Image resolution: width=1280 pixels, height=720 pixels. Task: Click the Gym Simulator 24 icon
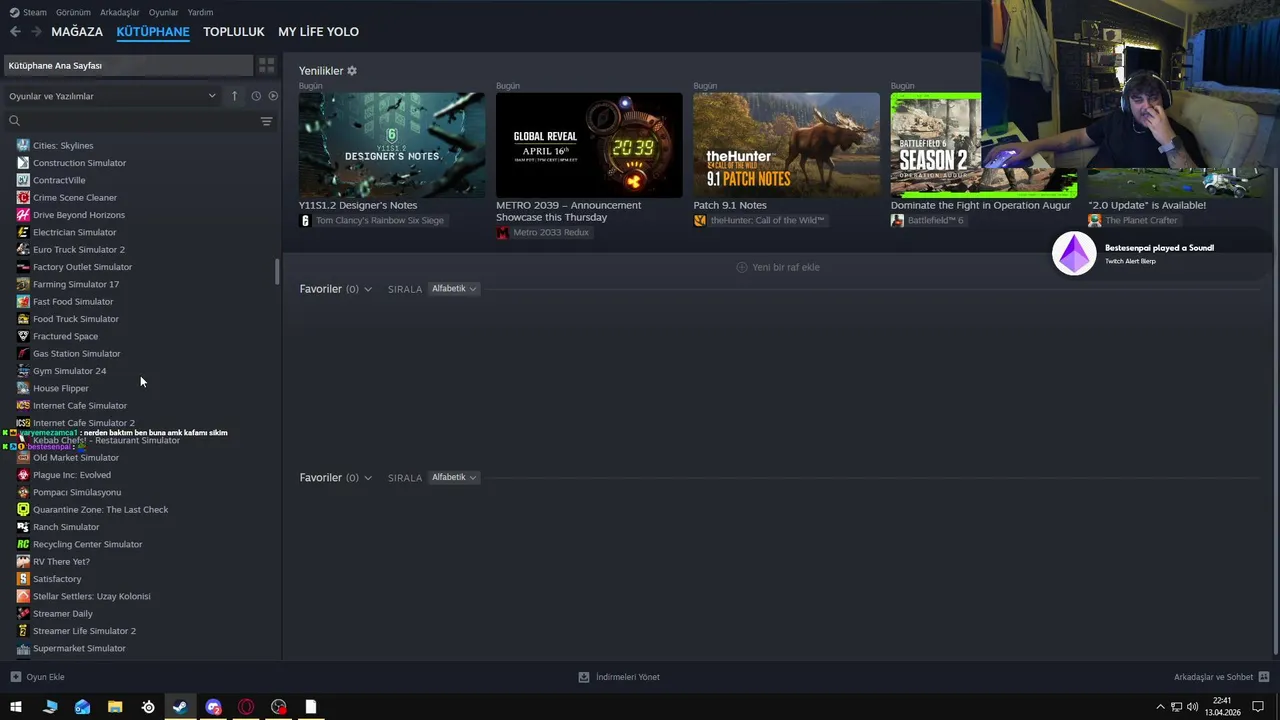point(23,371)
